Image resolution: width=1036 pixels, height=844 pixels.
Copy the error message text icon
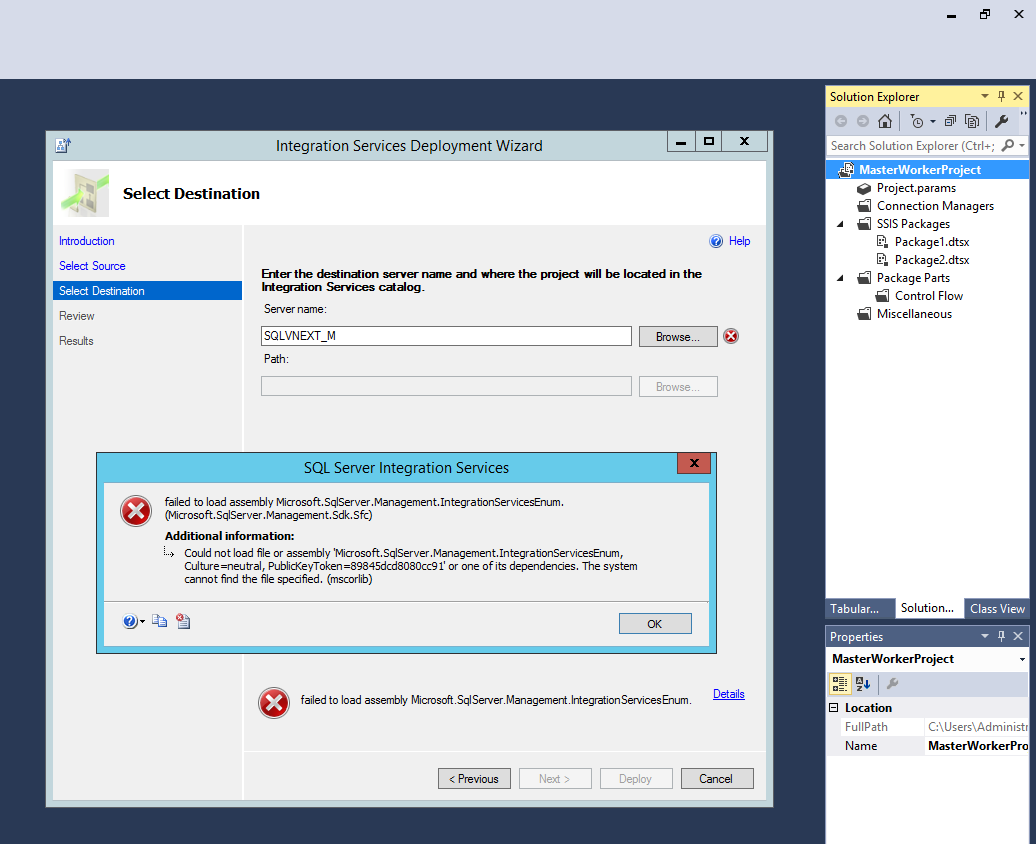coord(159,621)
